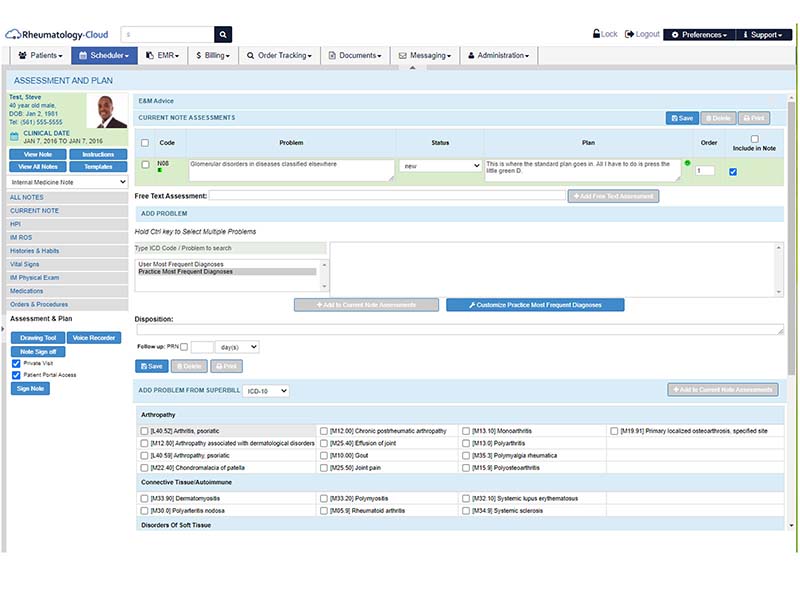
Task: Click the Rheumatology-Cloud logo
Action: pyautogui.click(x=57, y=35)
